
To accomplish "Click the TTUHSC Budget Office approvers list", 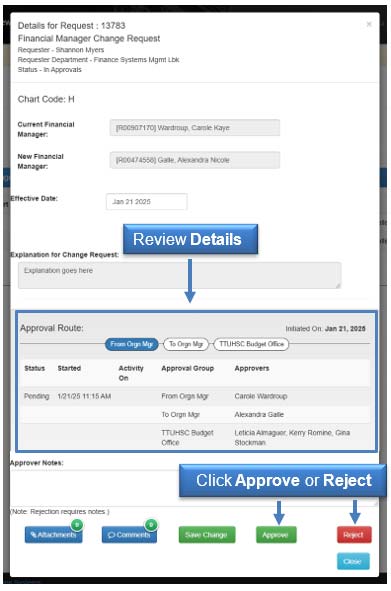I will [292, 438].
